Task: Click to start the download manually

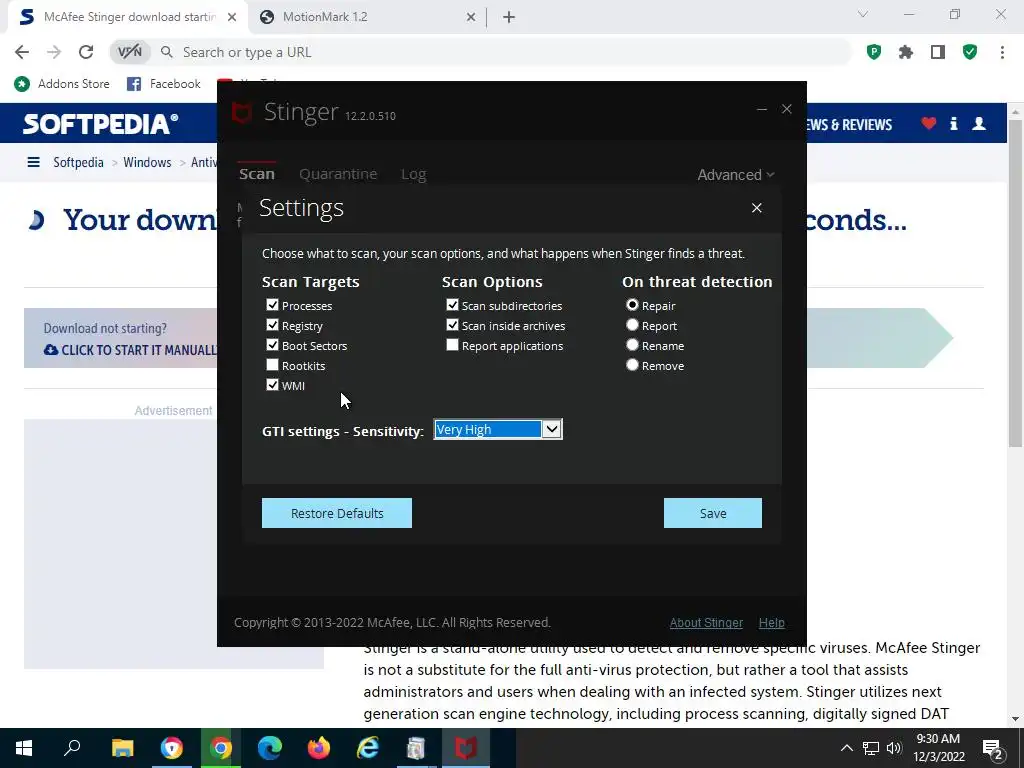Action: click(131, 350)
